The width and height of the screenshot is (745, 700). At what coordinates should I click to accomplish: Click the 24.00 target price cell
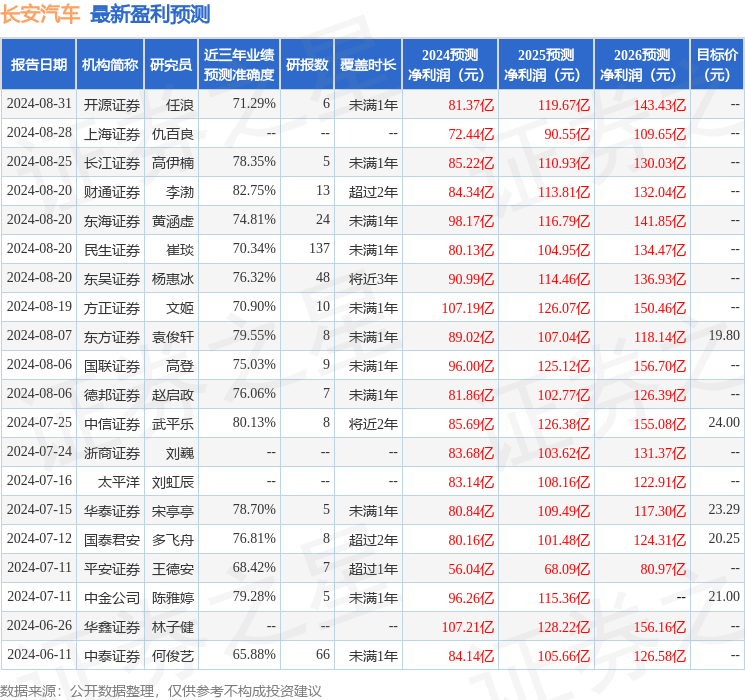tap(724, 423)
